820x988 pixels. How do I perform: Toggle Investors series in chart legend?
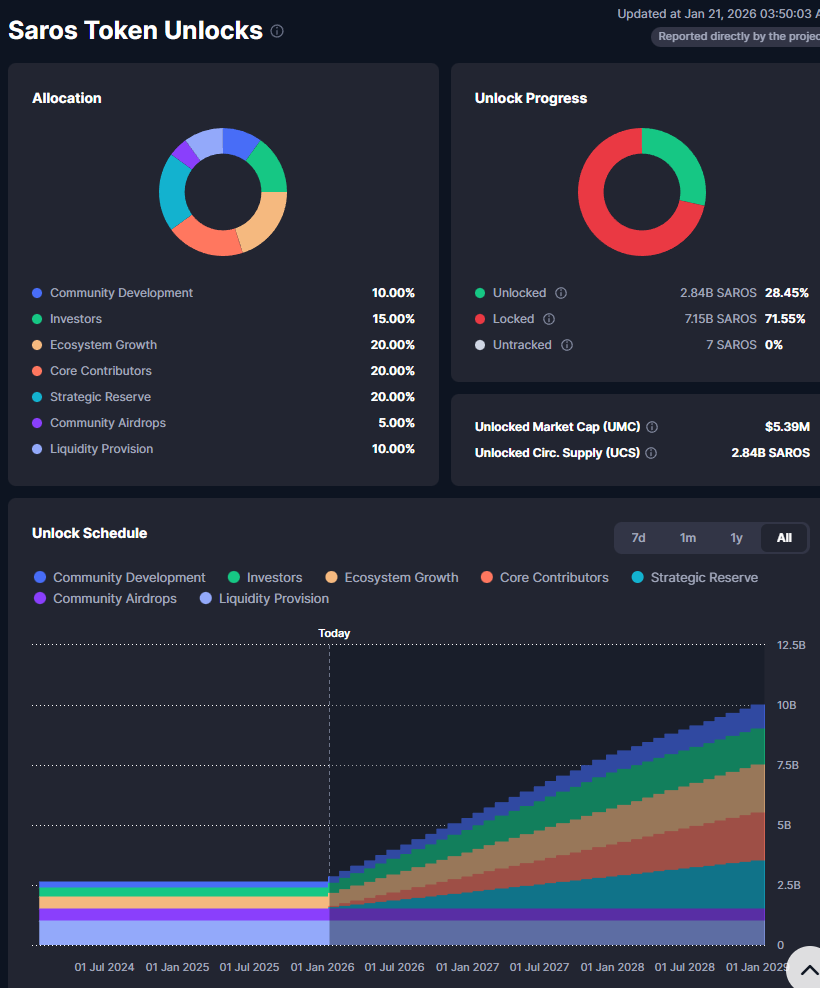pos(264,577)
